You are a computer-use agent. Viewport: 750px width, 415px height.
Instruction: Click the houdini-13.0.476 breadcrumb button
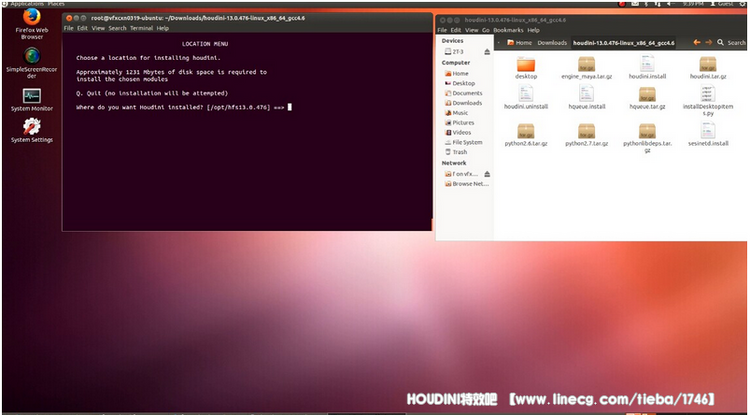pos(624,43)
